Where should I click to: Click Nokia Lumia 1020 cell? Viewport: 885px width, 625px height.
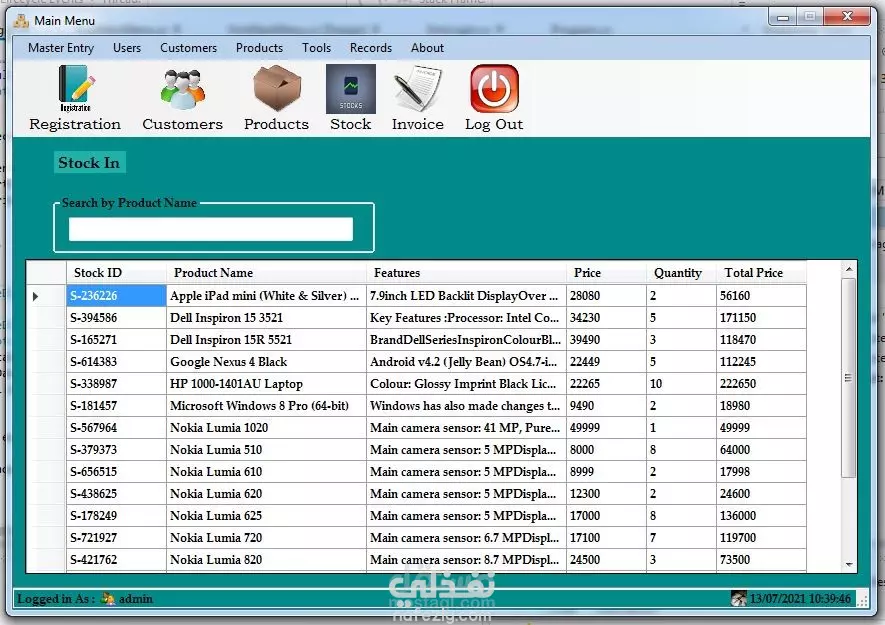click(266, 428)
